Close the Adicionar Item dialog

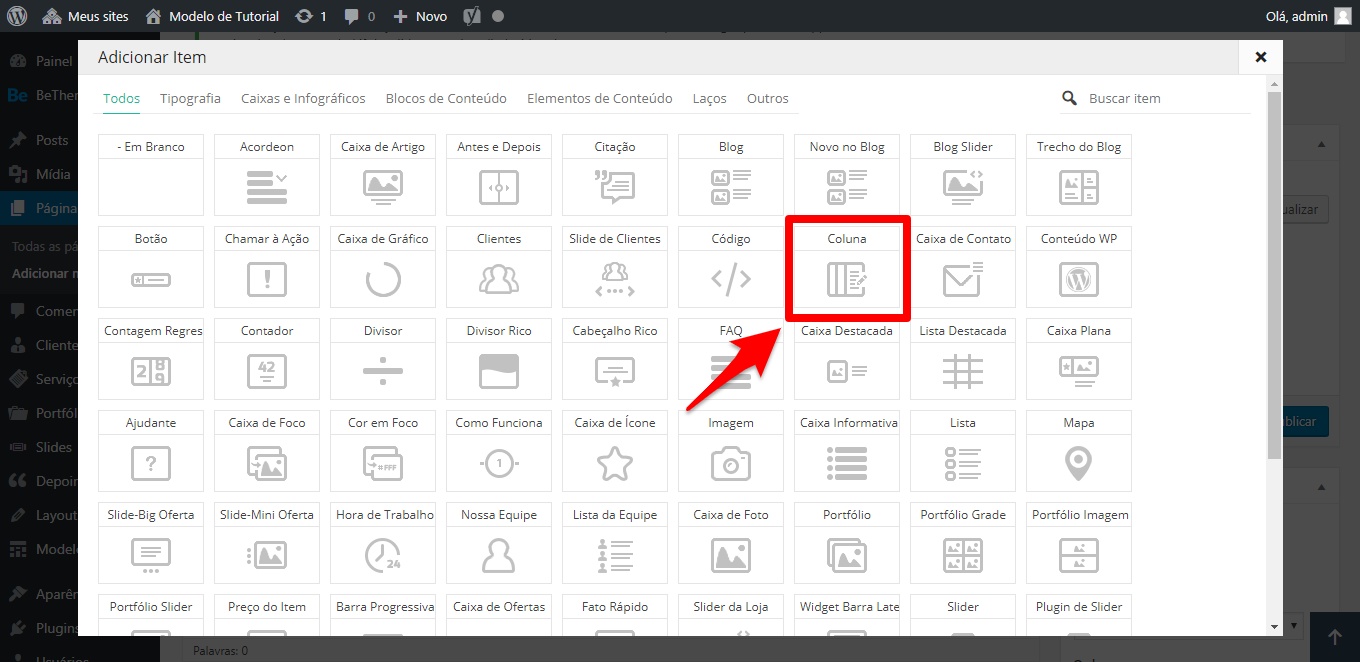(1261, 58)
